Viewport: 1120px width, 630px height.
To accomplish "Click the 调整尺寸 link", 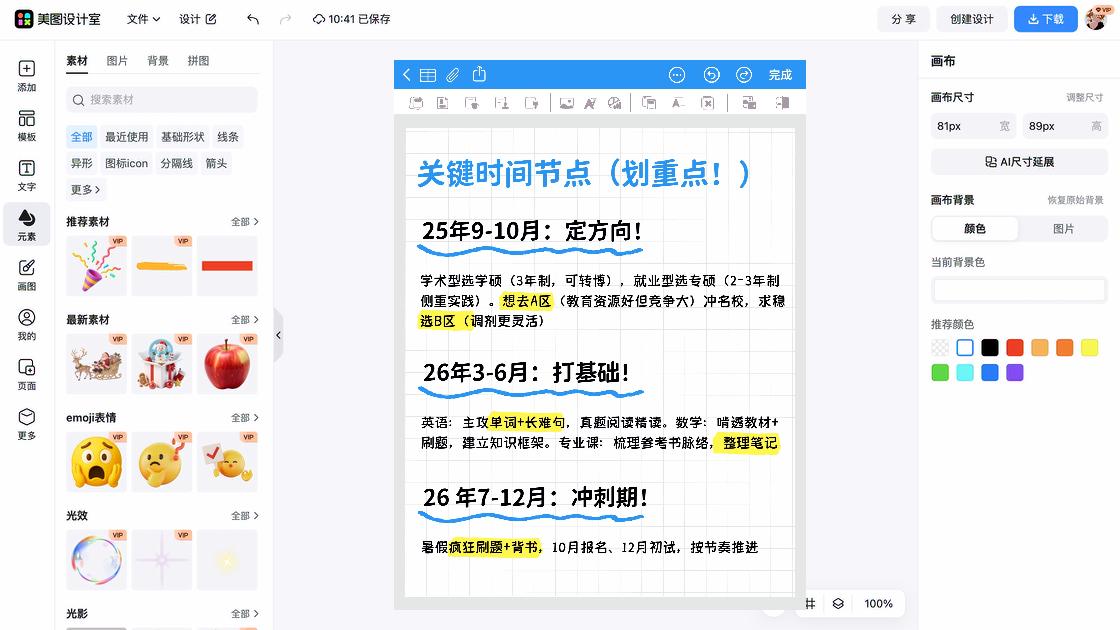I will (x=1084, y=97).
